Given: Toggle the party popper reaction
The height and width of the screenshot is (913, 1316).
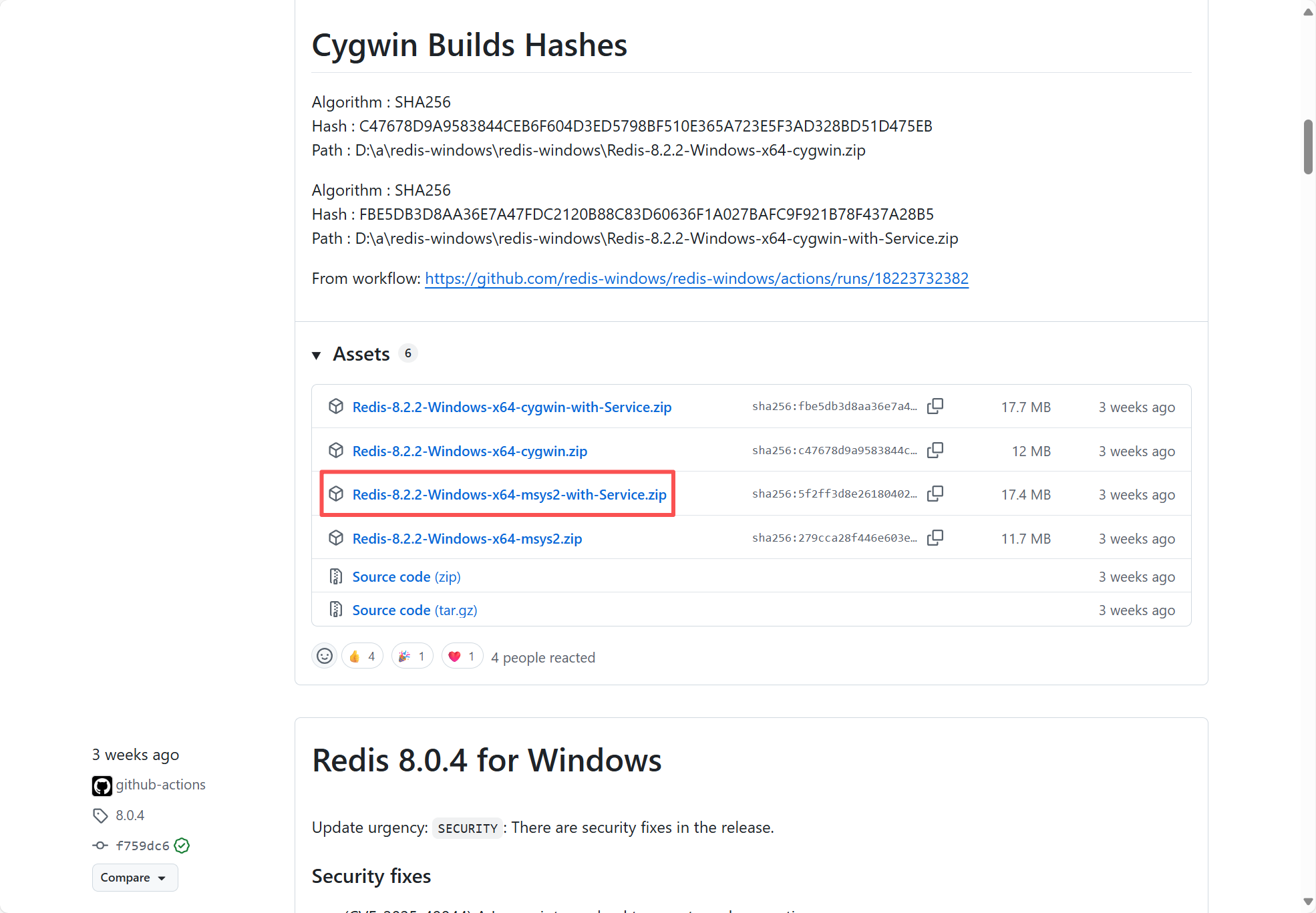Looking at the screenshot, I should click(412, 657).
